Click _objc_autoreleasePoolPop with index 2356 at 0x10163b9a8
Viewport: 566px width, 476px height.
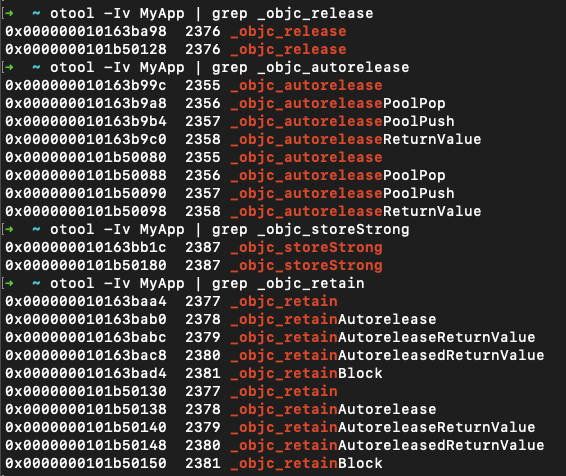[338, 104]
